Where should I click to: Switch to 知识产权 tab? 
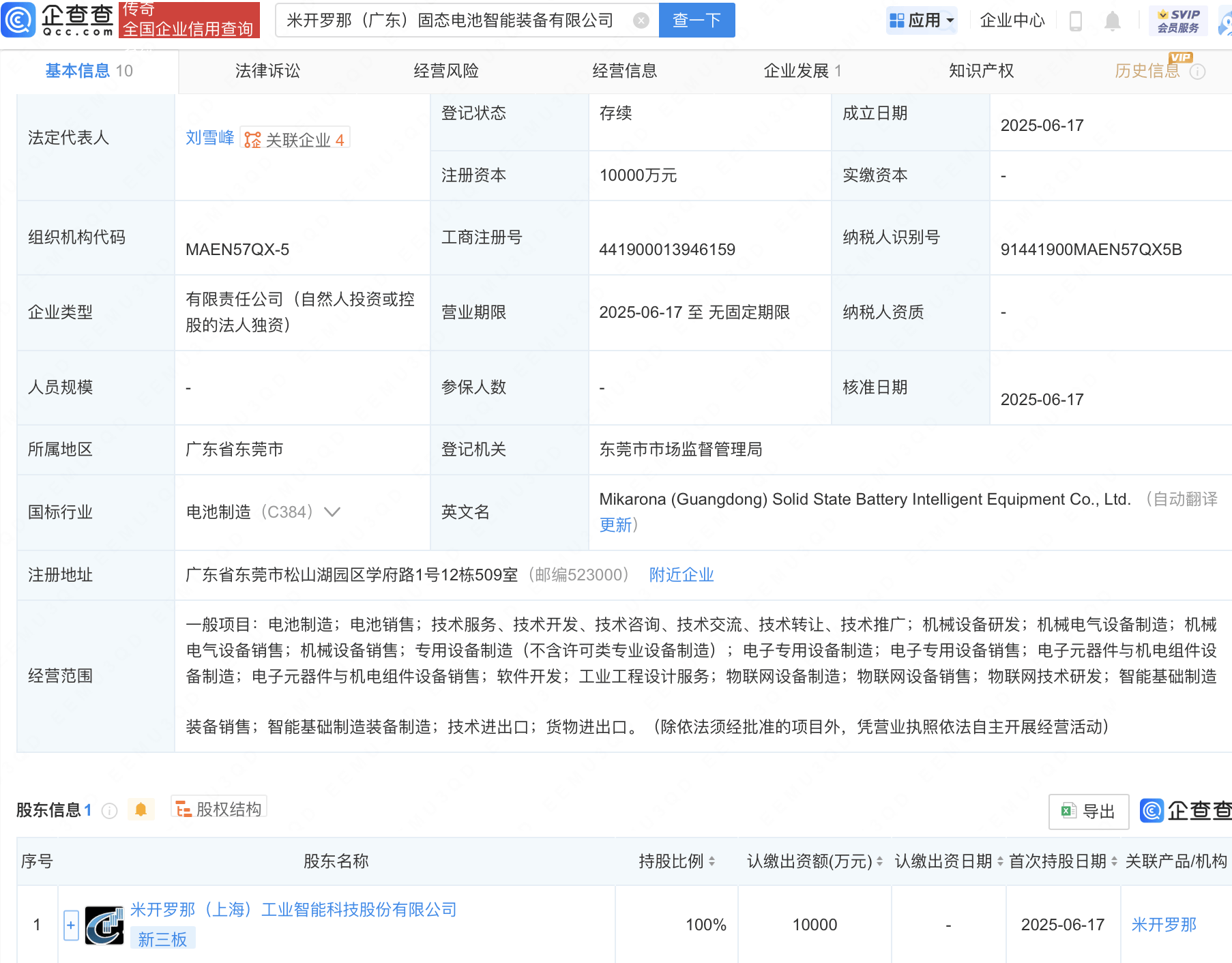981,71
